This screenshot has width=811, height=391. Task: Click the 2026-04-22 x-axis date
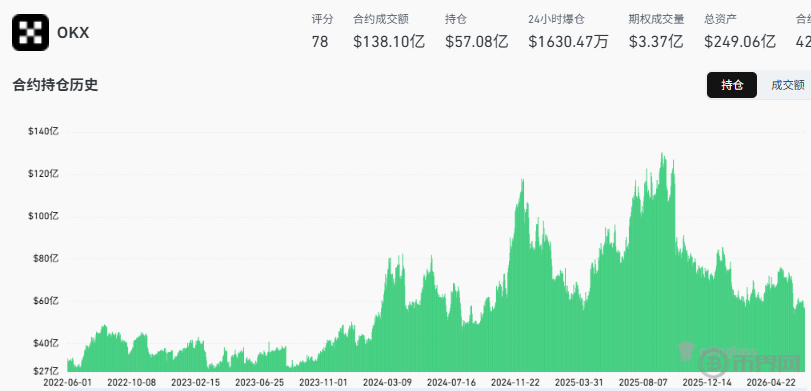pyautogui.click(x=771, y=383)
